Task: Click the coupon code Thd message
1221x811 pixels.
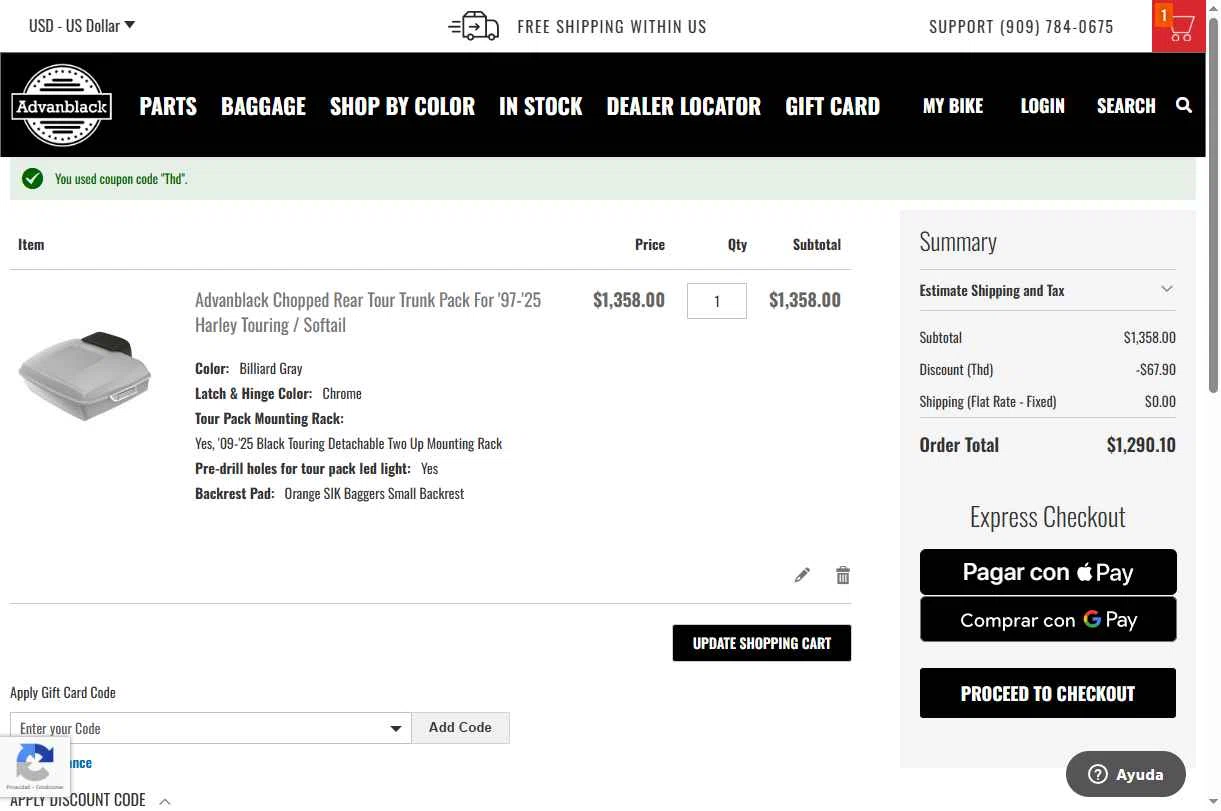Action: tap(121, 179)
